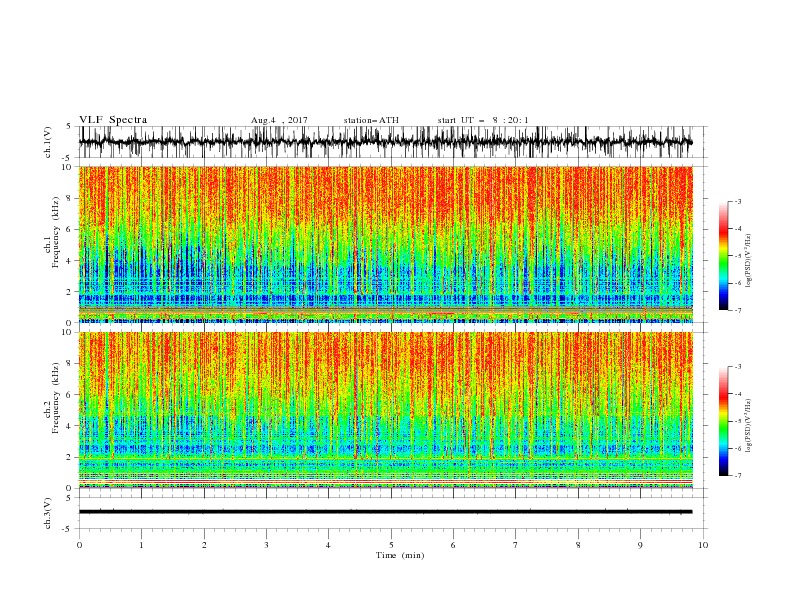Click the "10" kHz tick on the ch.2 spectrogram axis

point(68,332)
